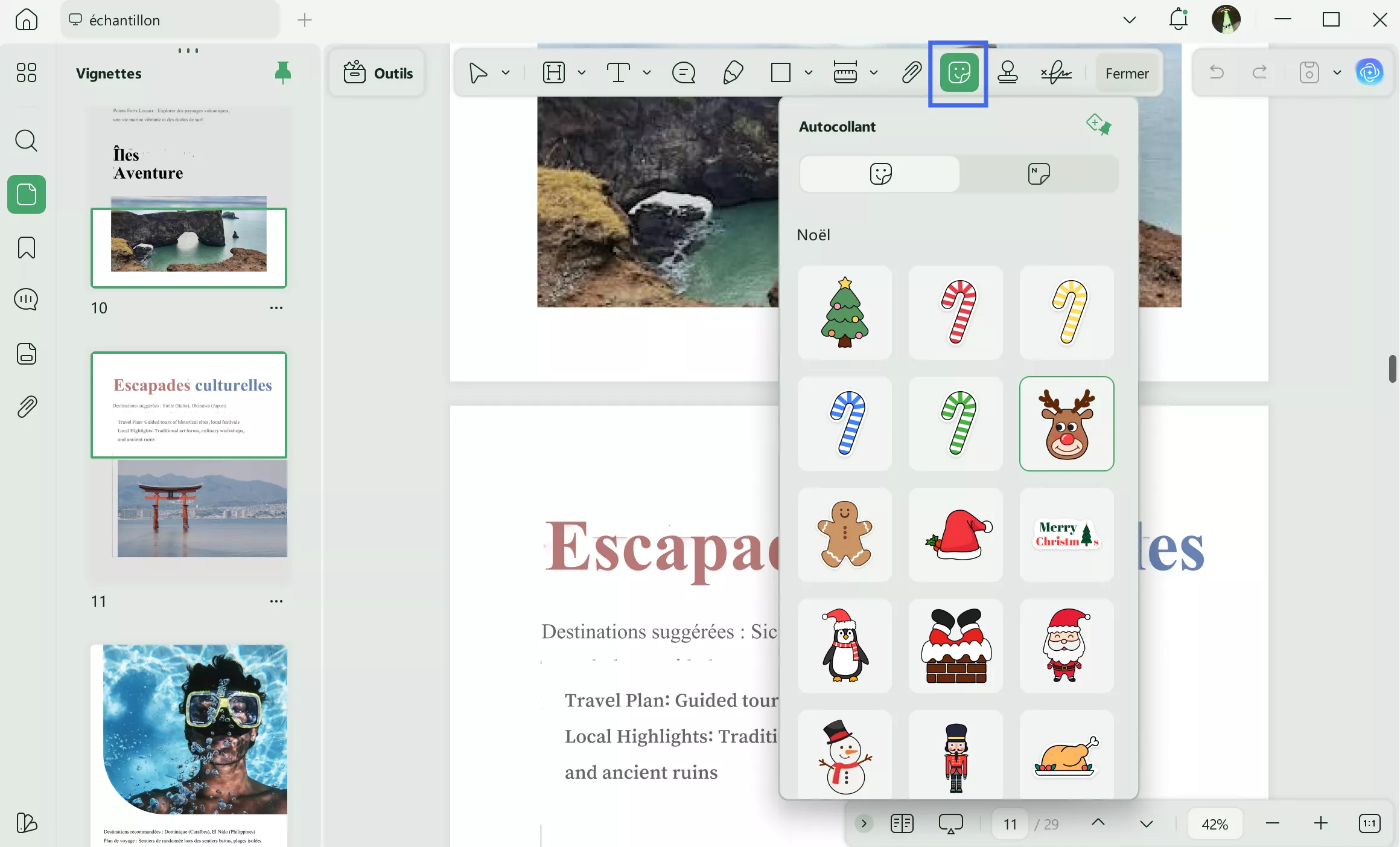The width and height of the screenshot is (1400, 847).
Task: Select the stamp tool icon
Action: pyautogui.click(x=1007, y=73)
